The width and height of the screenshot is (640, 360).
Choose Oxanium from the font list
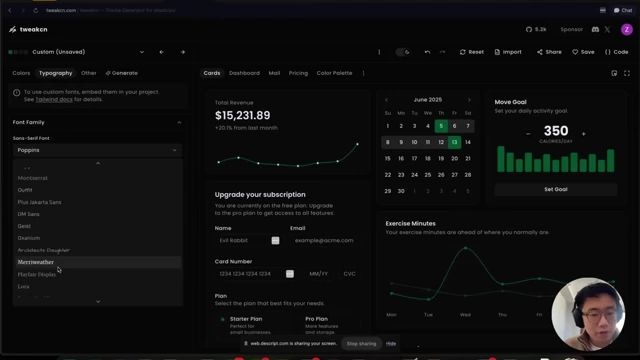click(x=97, y=238)
